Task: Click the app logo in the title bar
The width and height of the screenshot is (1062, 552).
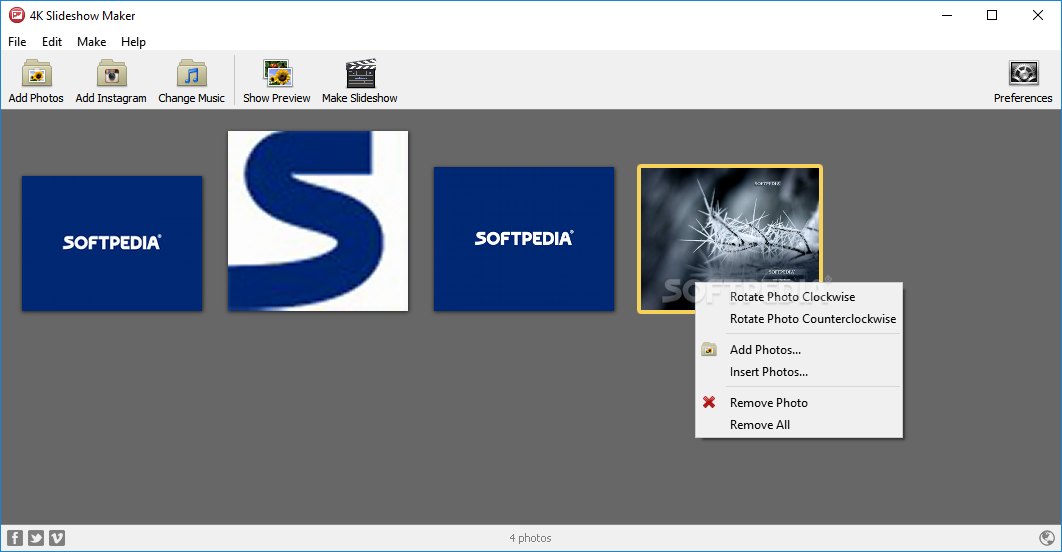Action: [16, 15]
